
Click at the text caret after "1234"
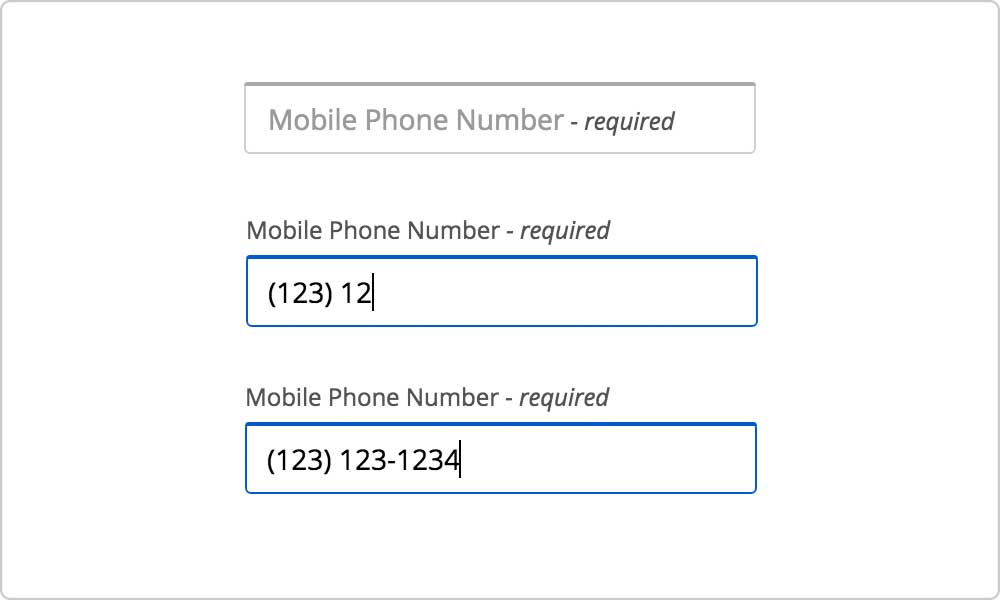point(460,459)
